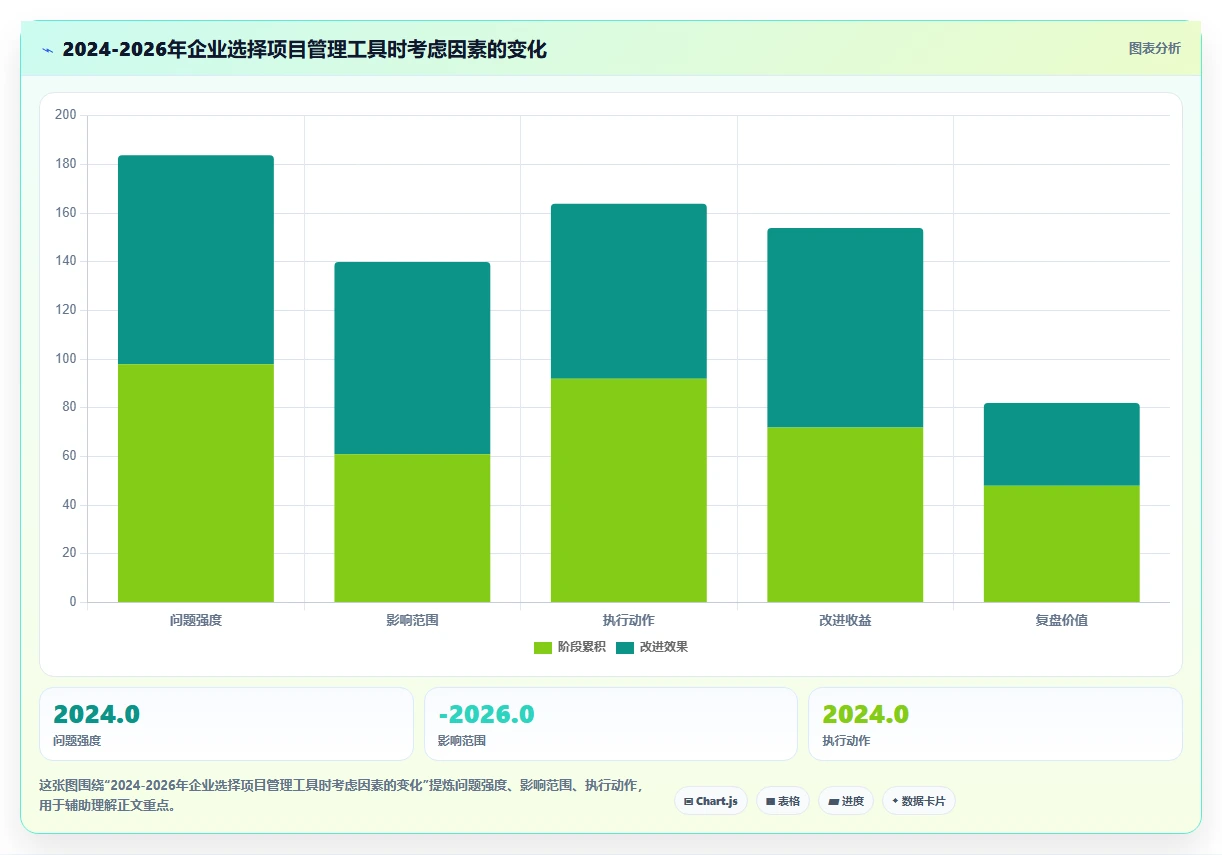Select the 进度 tag button
This screenshot has height=855, width=1222.
(x=846, y=801)
